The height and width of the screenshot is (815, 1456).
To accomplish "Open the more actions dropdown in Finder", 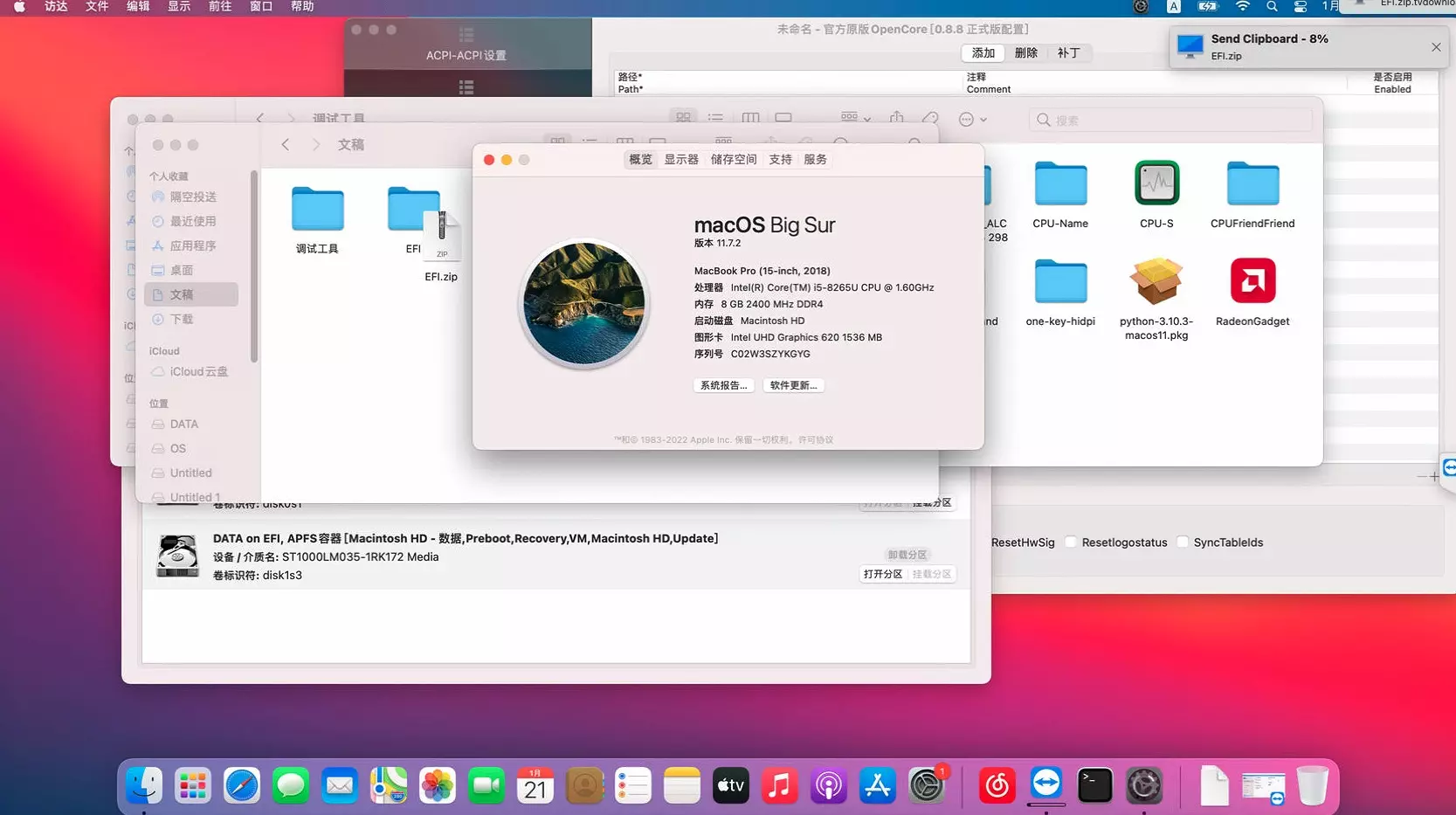I will click(x=969, y=118).
